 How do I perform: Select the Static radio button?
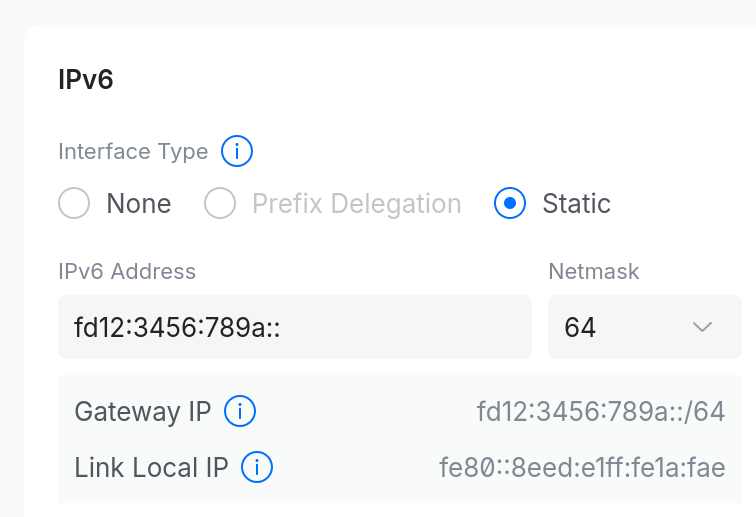(x=510, y=203)
